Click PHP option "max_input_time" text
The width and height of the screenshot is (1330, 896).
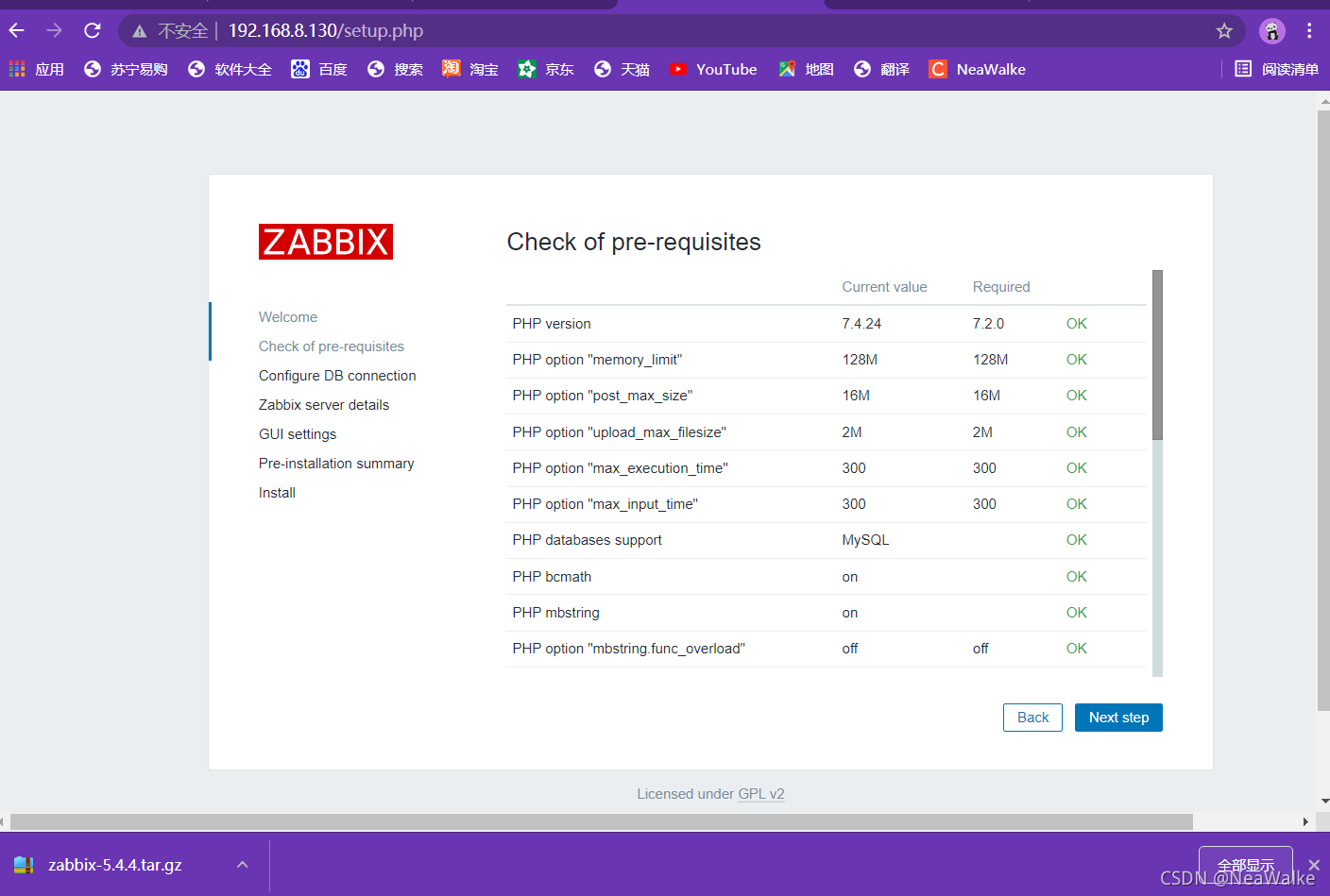click(605, 504)
